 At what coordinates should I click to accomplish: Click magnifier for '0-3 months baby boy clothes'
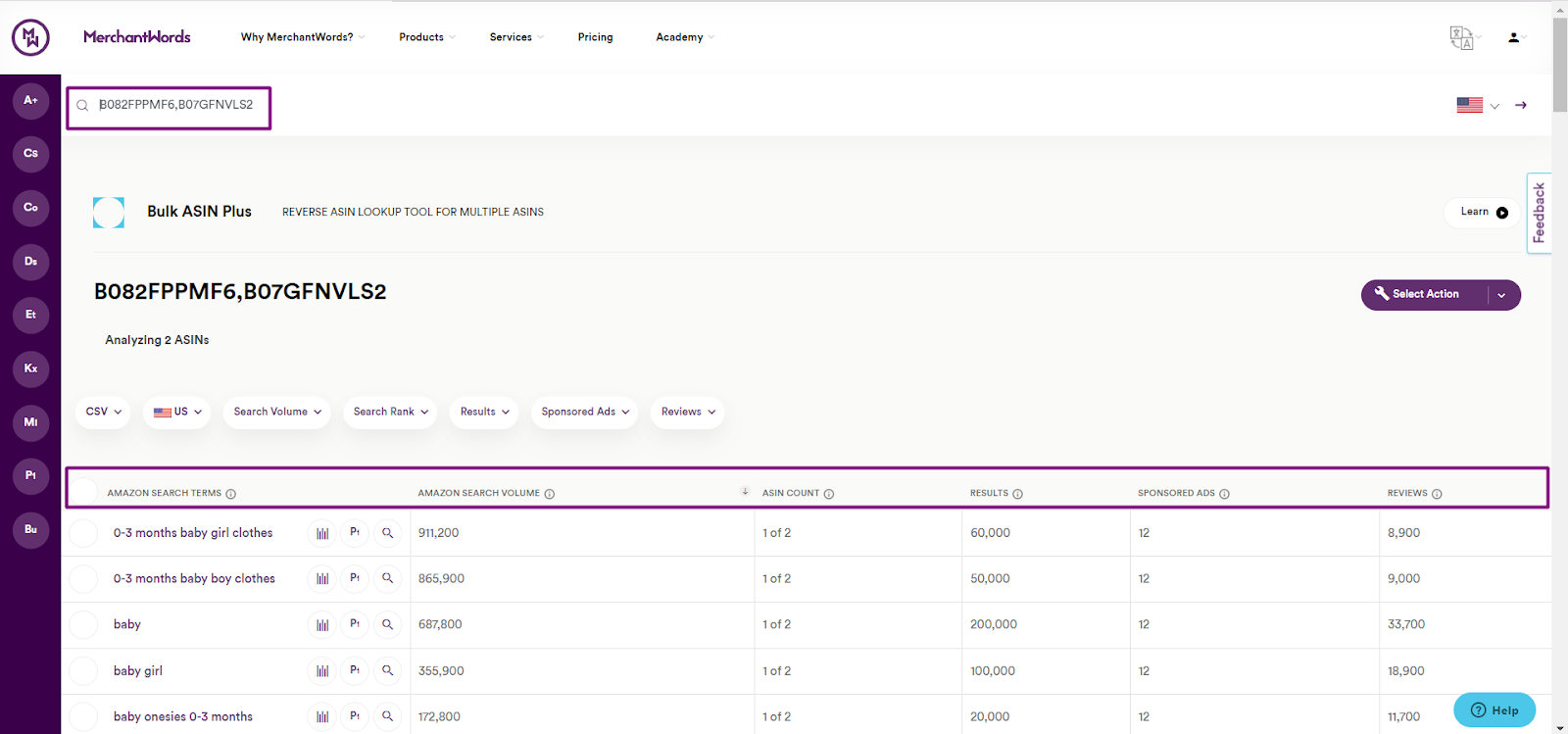(388, 579)
